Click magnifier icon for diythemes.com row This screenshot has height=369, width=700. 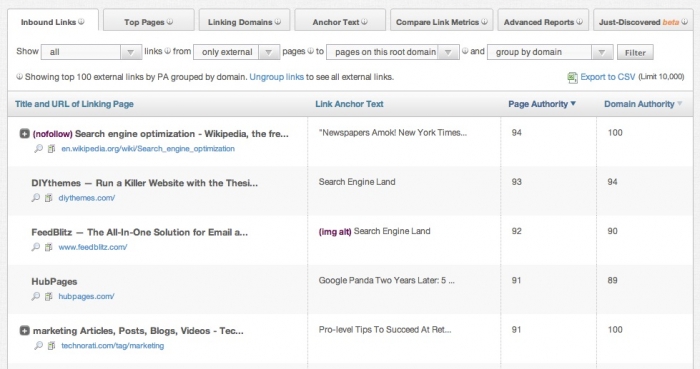pyautogui.click(x=36, y=198)
